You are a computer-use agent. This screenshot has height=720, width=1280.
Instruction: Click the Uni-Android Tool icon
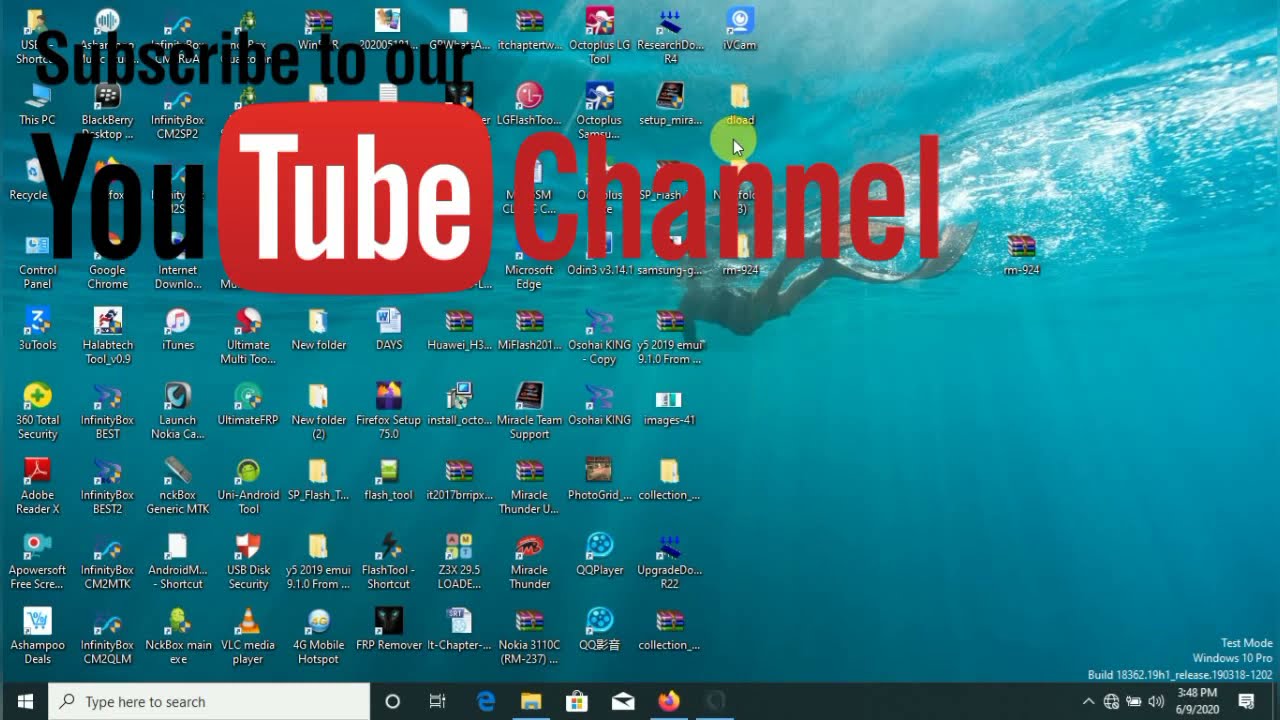tap(248, 486)
